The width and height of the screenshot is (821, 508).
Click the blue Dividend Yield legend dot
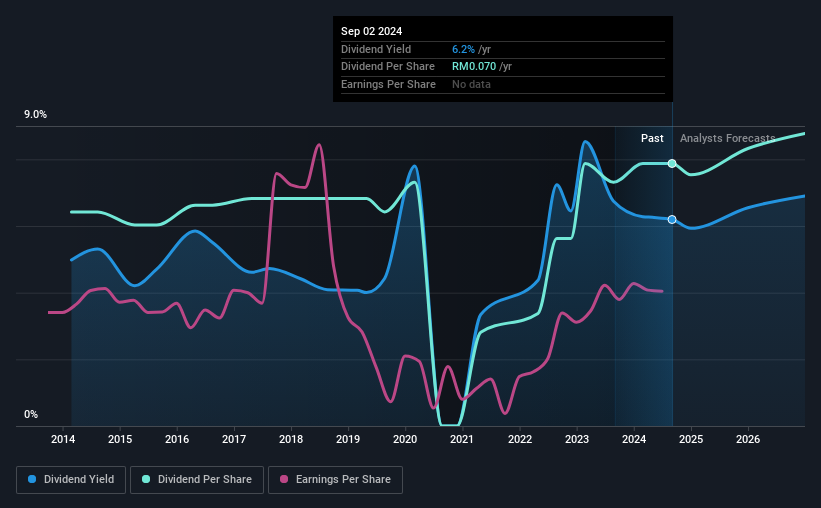pos(32,479)
